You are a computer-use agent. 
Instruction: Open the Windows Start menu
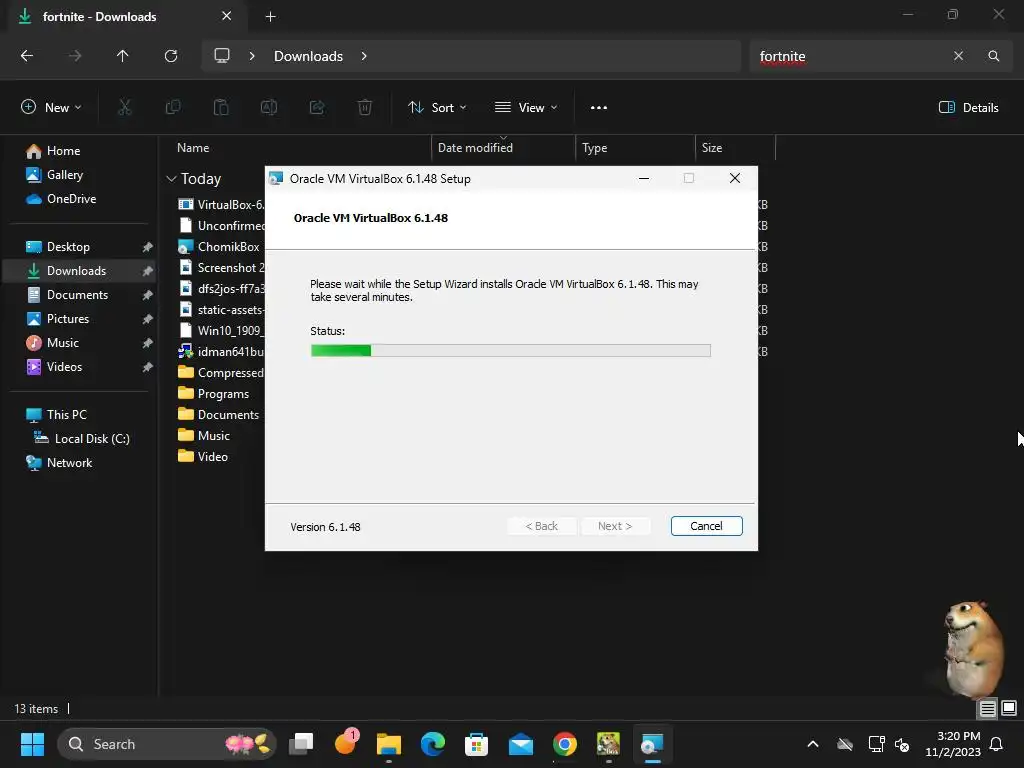pyautogui.click(x=32, y=744)
